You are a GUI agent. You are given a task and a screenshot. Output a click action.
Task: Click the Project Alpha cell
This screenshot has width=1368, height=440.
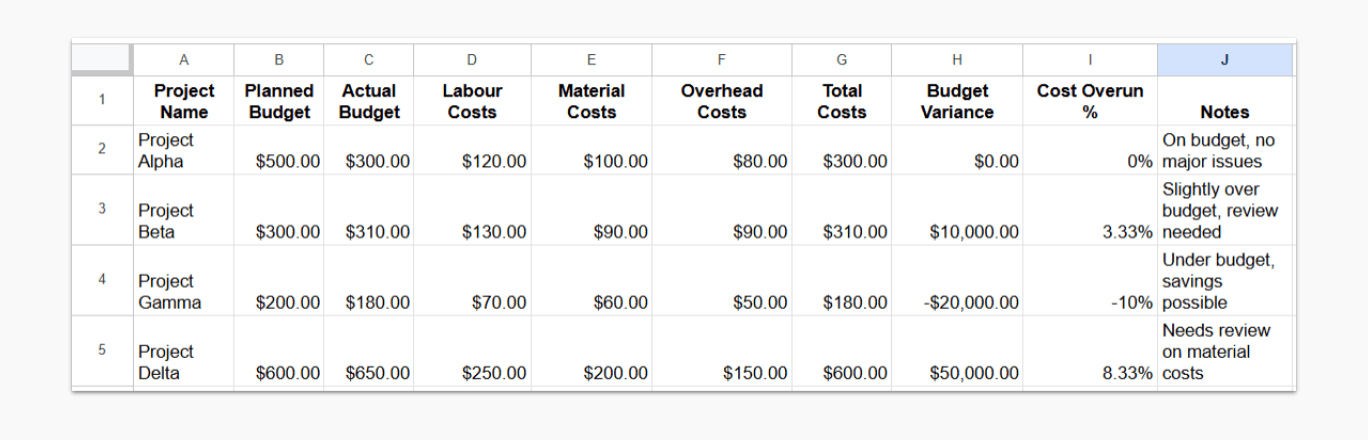coord(183,150)
